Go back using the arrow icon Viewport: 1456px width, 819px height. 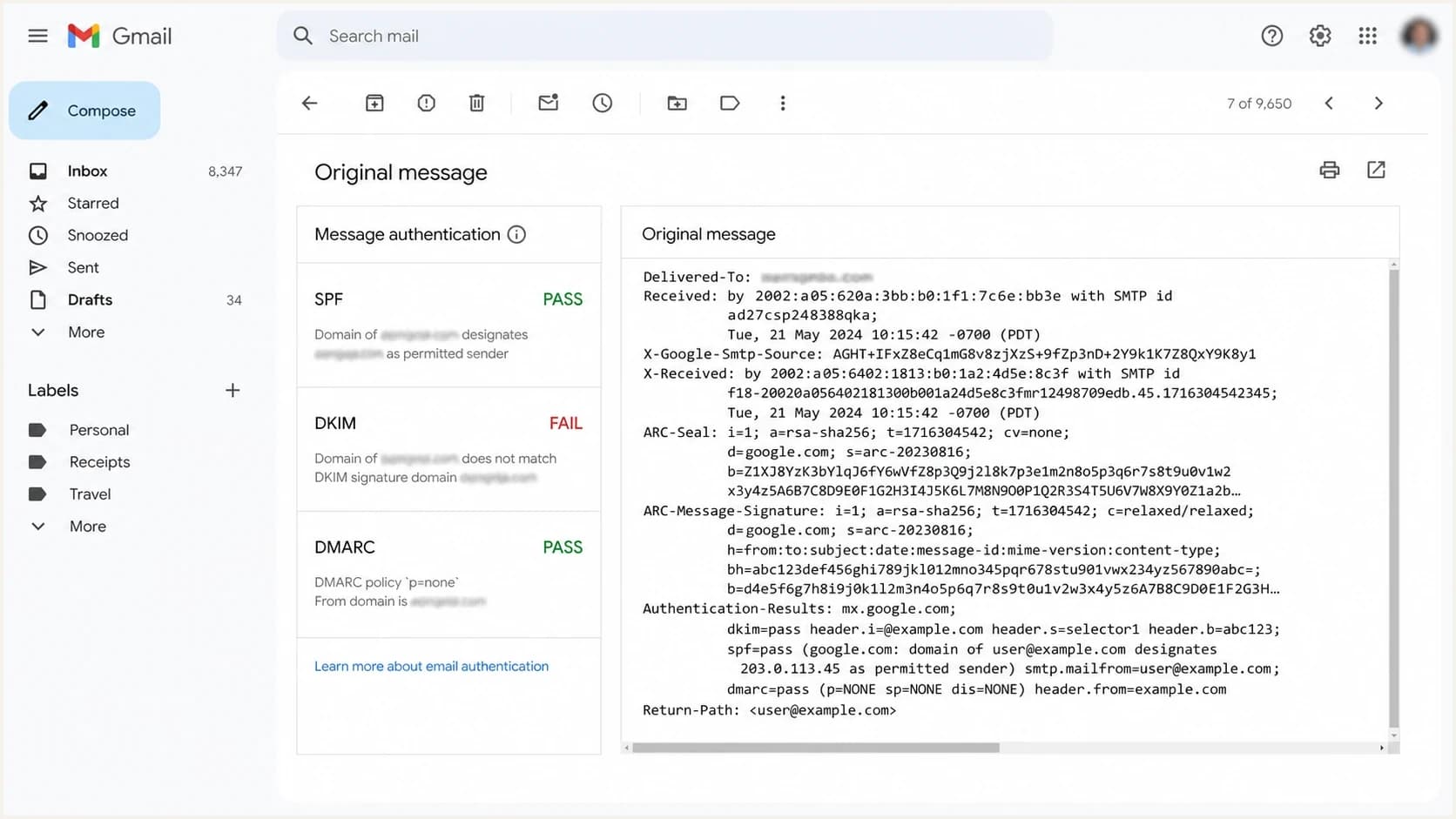click(309, 104)
